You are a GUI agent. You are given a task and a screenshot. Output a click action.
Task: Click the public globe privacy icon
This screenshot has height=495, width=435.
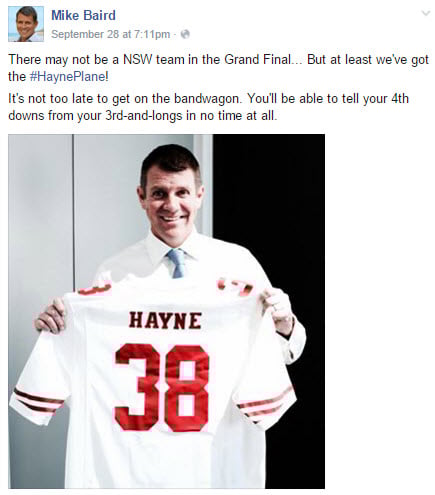coord(185,34)
